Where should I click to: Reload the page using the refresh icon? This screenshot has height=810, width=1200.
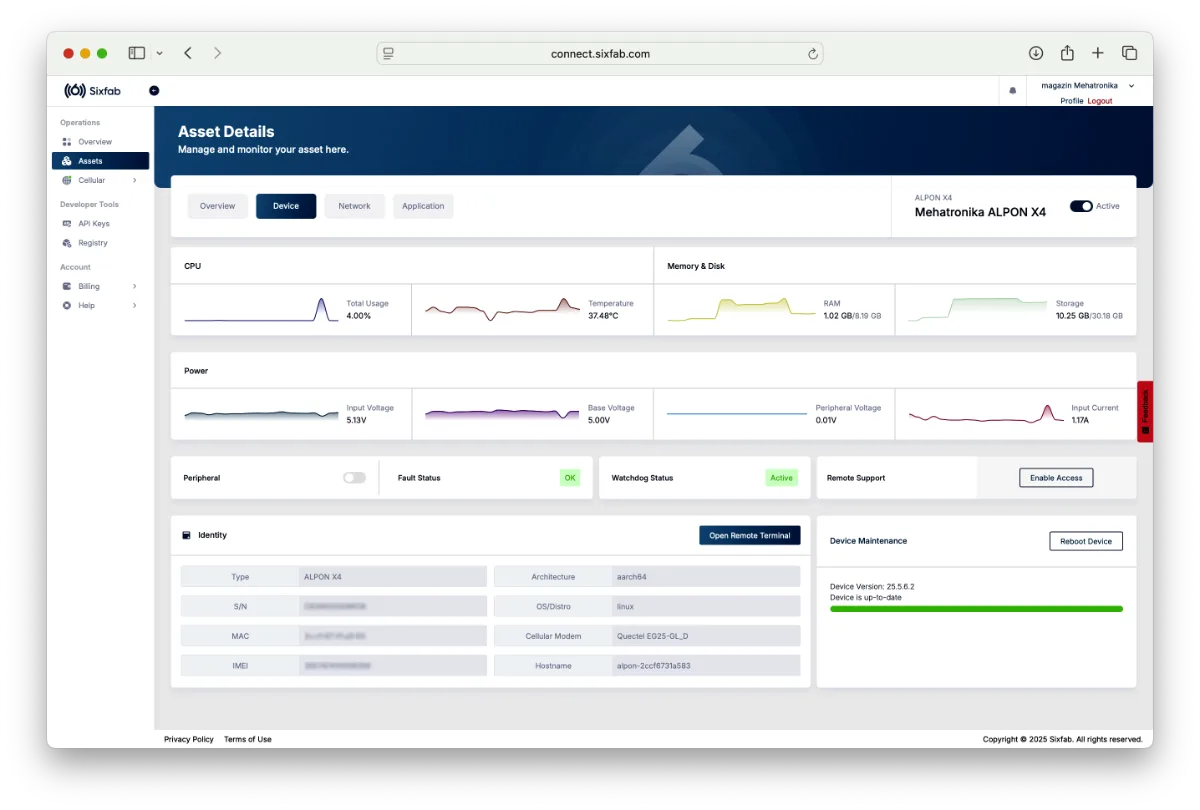click(813, 54)
